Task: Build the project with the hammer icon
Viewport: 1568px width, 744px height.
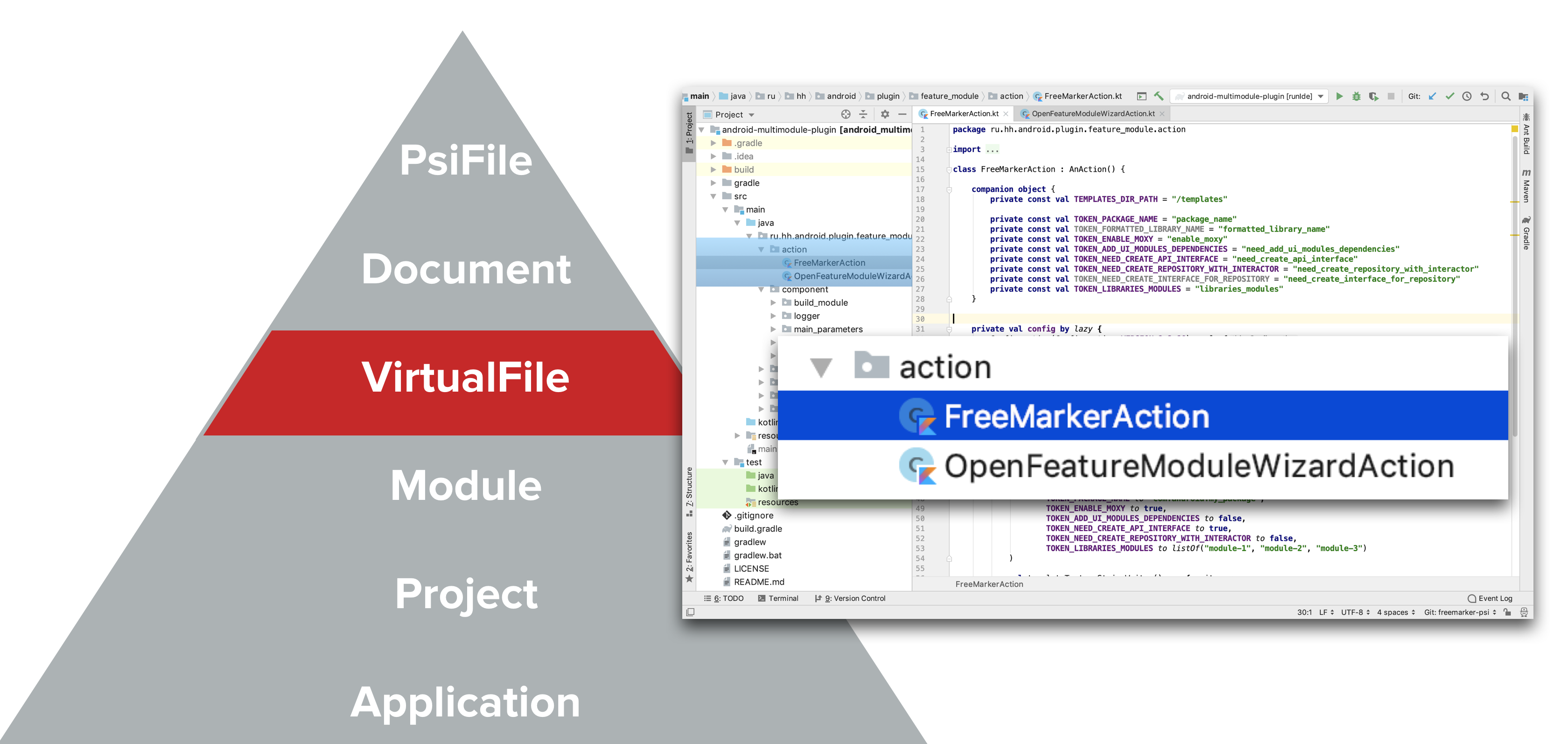Action: [1159, 96]
